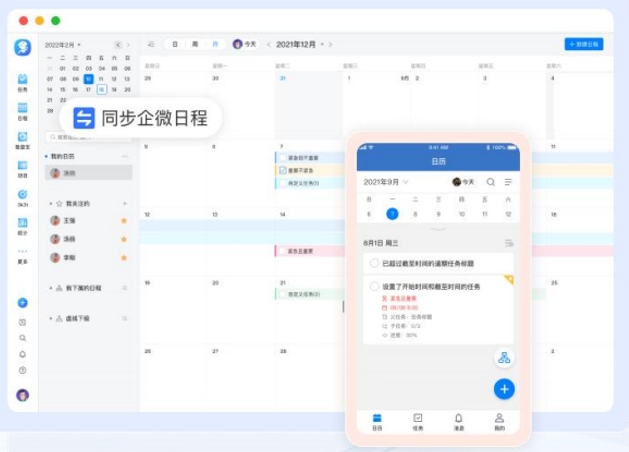Click the blue 新建日程 button

pos(584,44)
